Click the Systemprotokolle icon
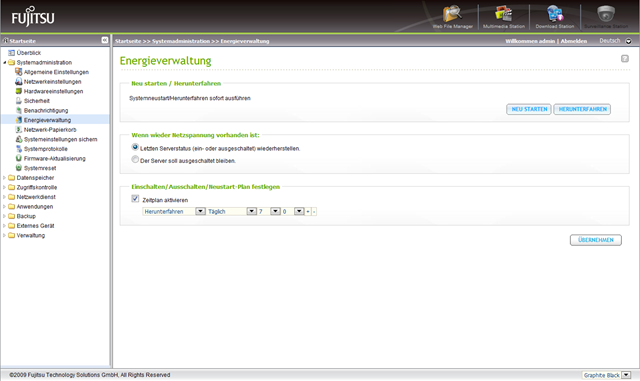 click(x=18, y=149)
